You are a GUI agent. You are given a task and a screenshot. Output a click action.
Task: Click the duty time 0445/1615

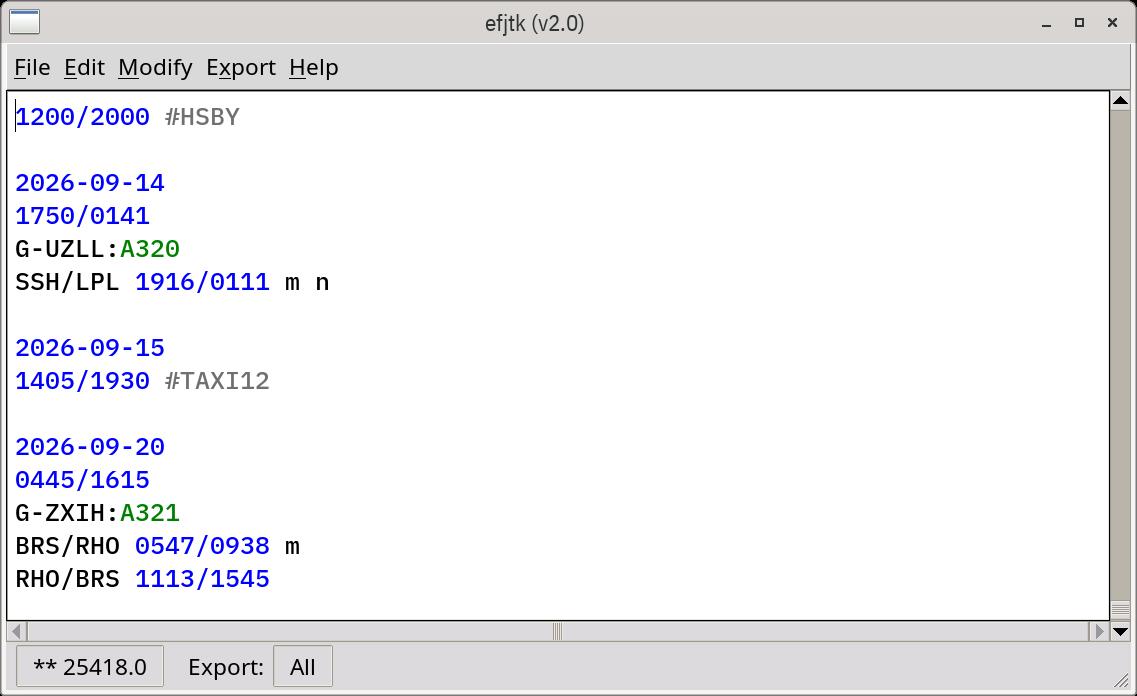(x=82, y=480)
